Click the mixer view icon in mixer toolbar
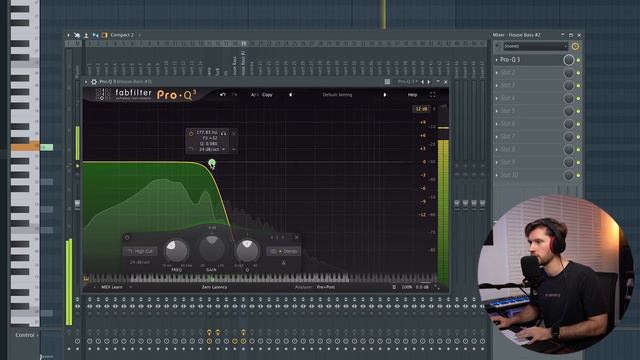This screenshot has width=640, height=360. coord(96,35)
